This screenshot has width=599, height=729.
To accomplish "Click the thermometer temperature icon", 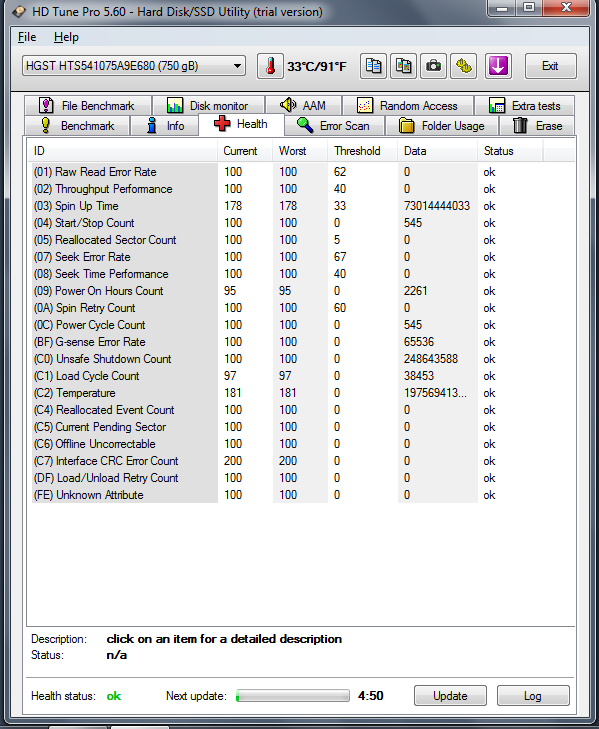I will click(x=270, y=66).
